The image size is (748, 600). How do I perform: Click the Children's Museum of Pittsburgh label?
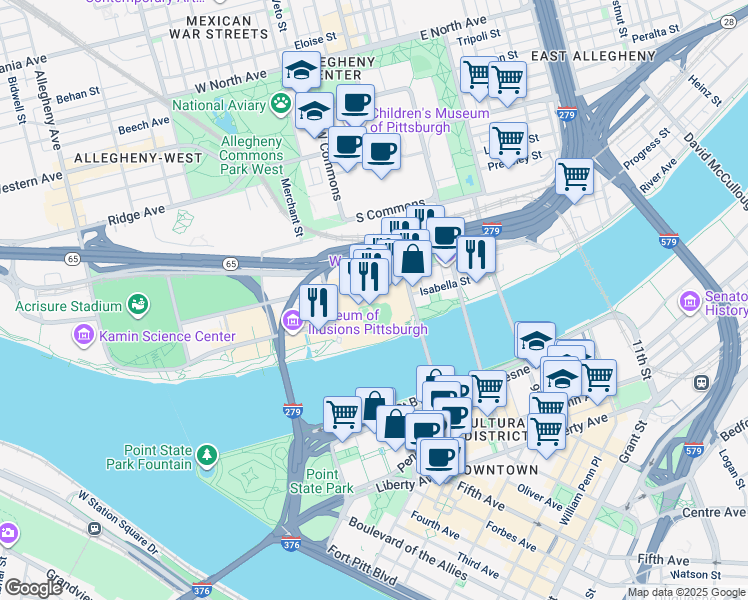pos(430,120)
